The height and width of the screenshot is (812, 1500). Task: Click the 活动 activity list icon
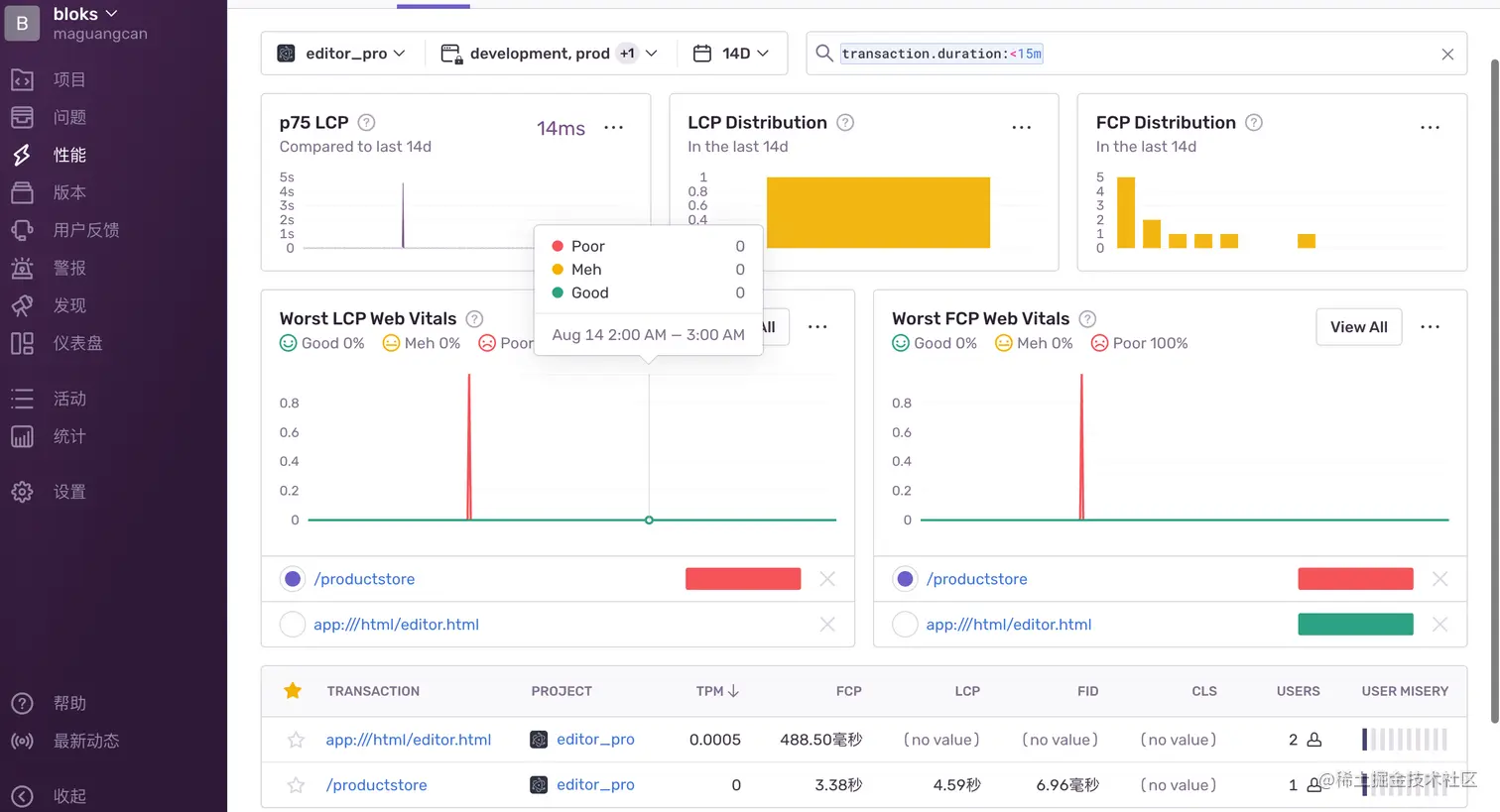(22, 399)
